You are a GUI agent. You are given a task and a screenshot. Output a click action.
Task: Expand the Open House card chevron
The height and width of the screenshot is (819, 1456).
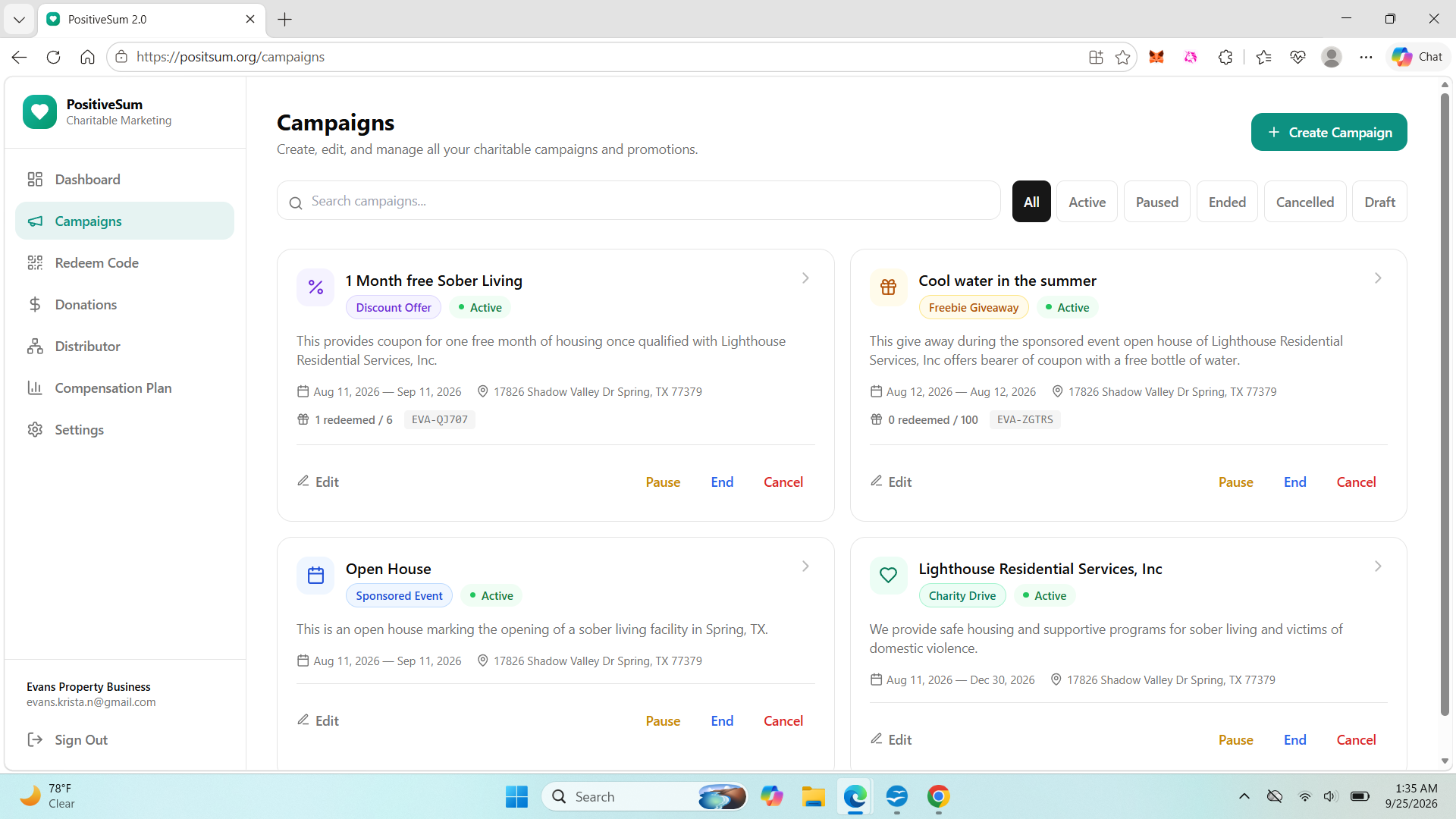pos(805,566)
